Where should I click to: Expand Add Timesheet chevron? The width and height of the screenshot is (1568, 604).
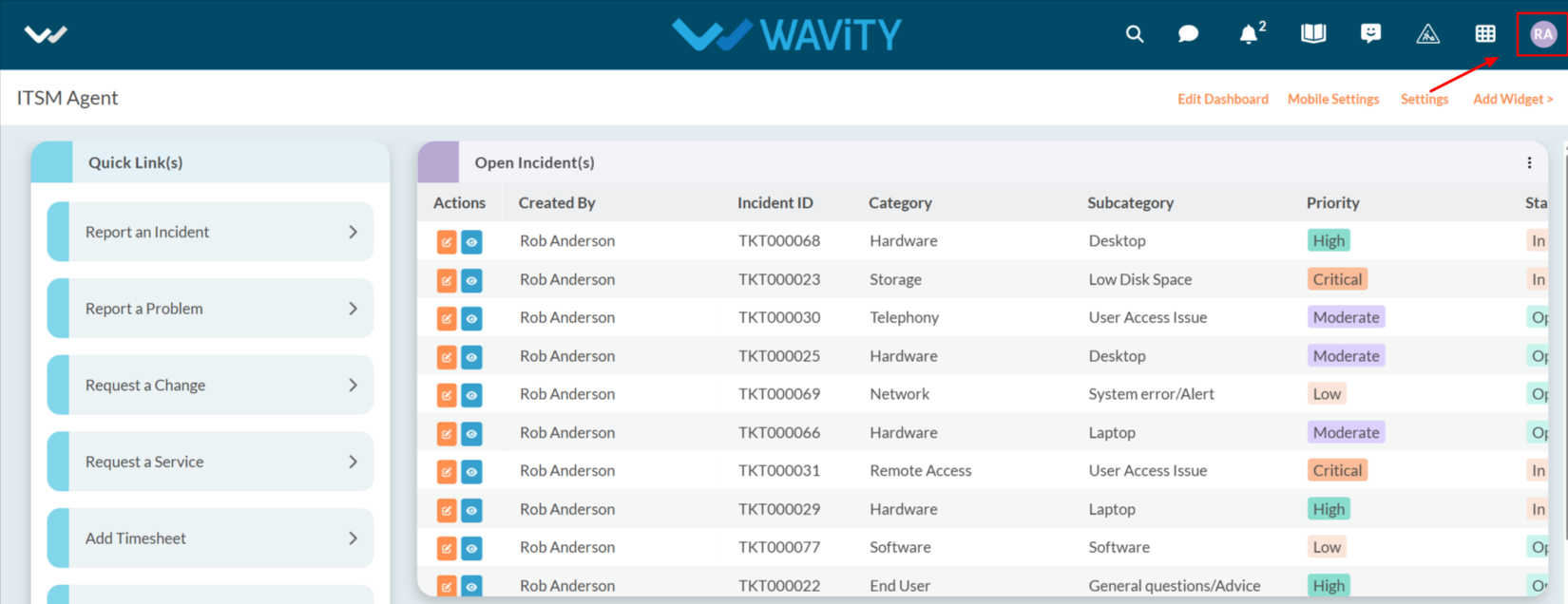coord(353,538)
